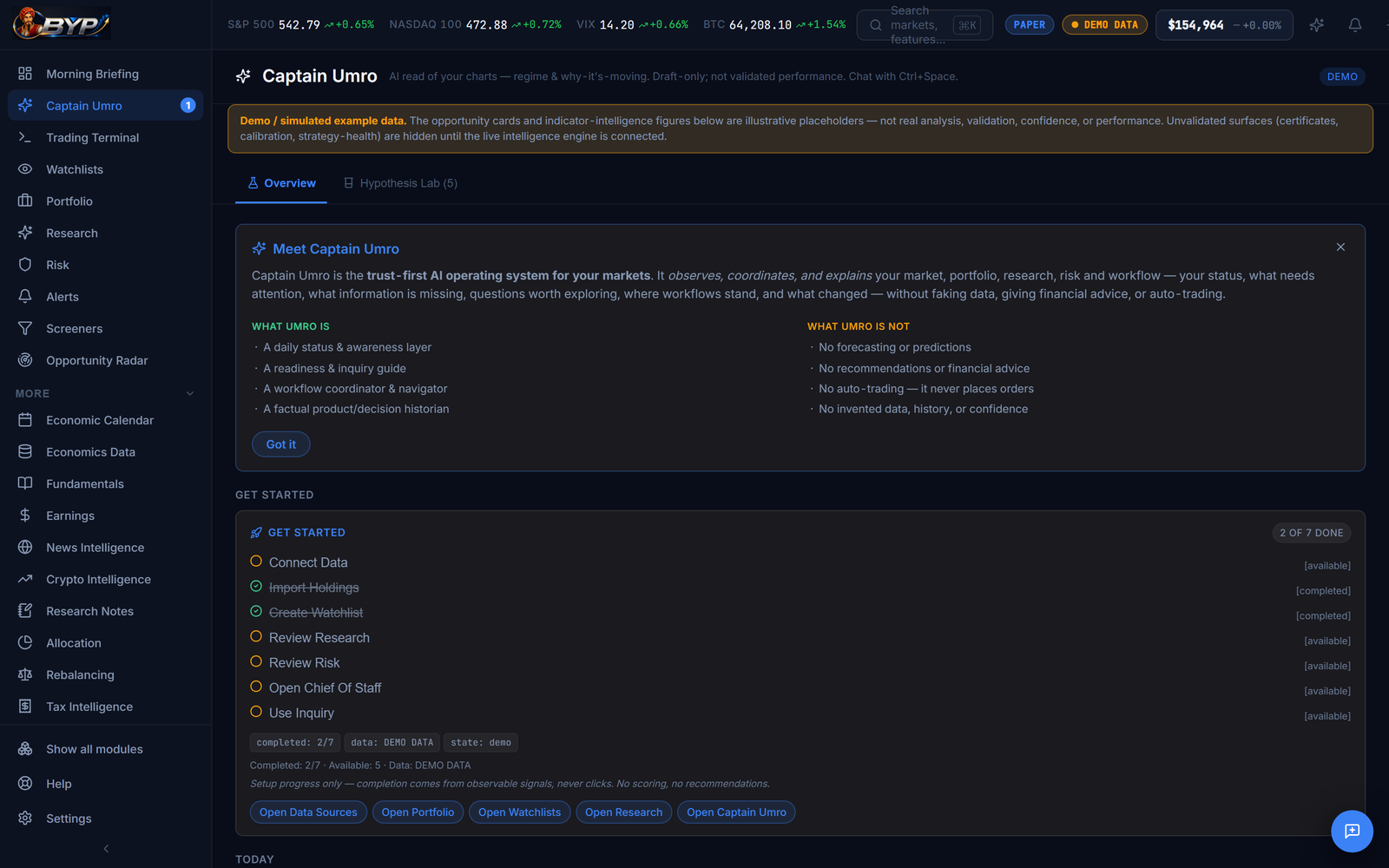The image size is (1389, 868).
Task: Open Opportunity Radar menu item
Action: (106, 360)
